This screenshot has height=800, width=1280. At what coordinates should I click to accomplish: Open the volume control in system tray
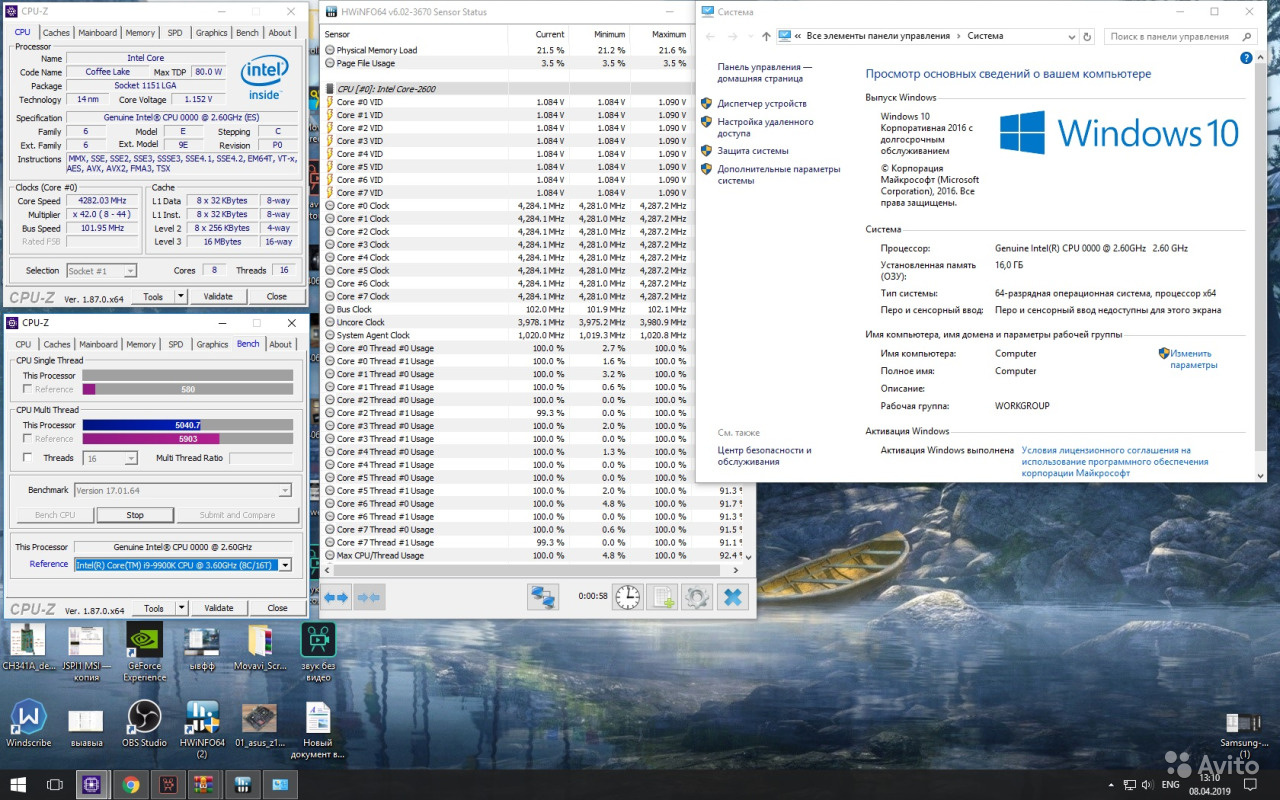(1150, 785)
